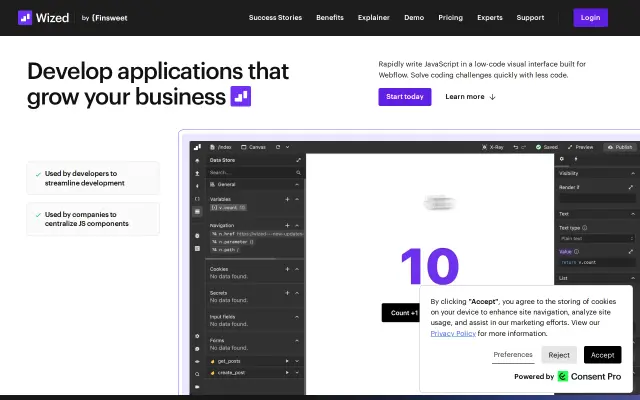
Task: Add a new variable with the Variables plus
Action: click(x=287, y=199)
